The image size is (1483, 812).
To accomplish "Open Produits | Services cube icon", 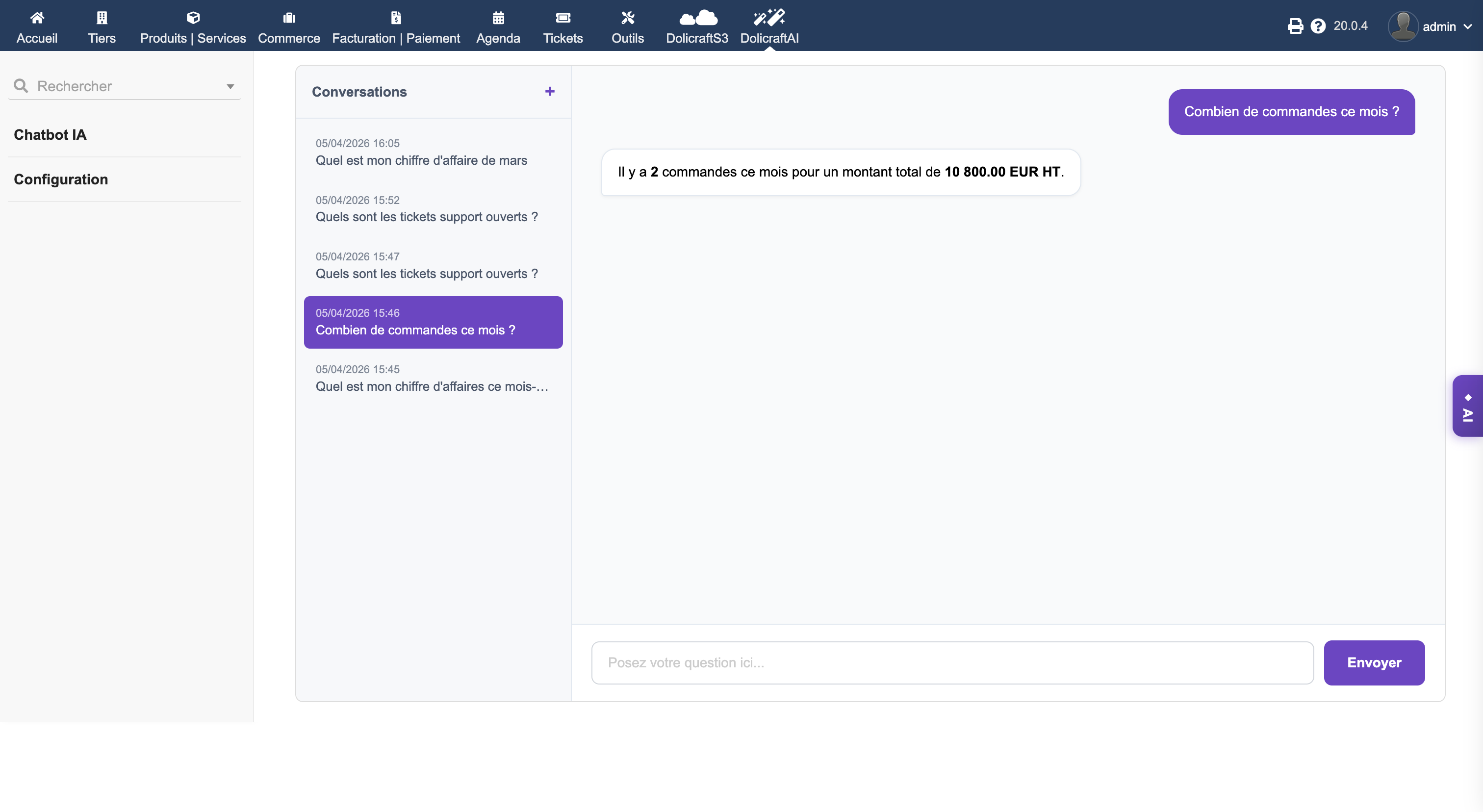I will (x=193, y=18).
